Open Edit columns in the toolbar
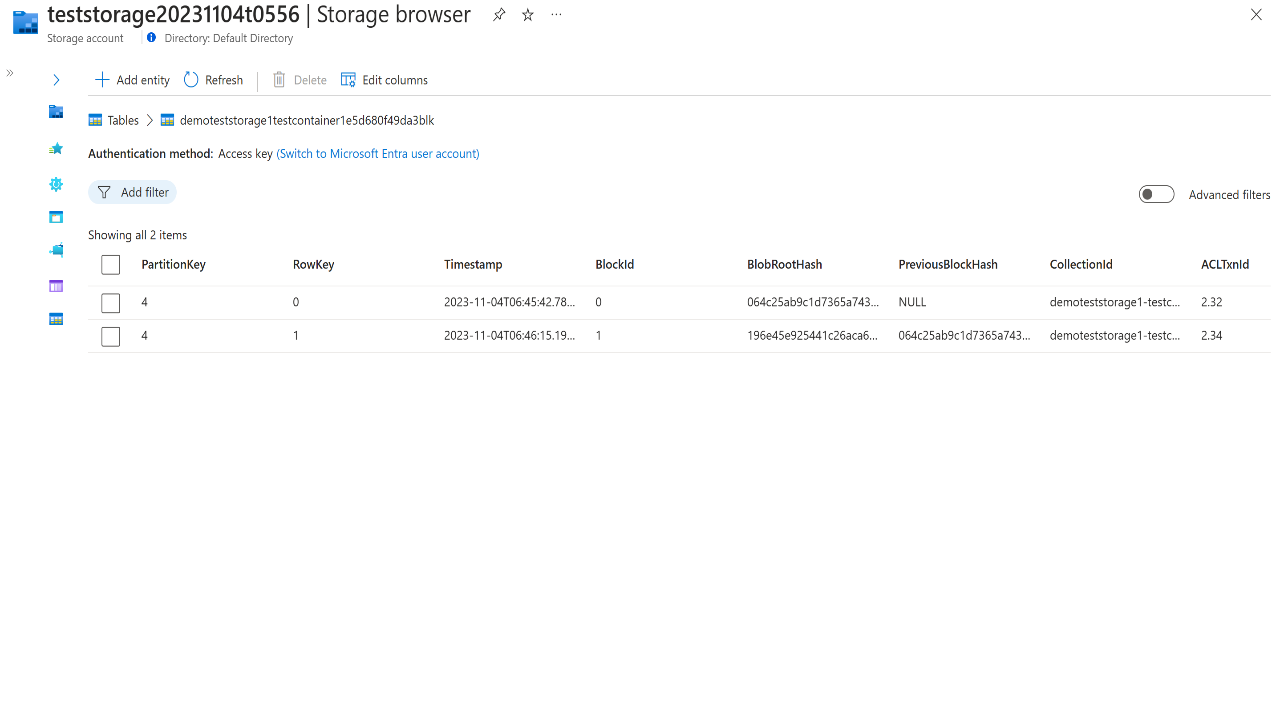 tap(384, 80)
